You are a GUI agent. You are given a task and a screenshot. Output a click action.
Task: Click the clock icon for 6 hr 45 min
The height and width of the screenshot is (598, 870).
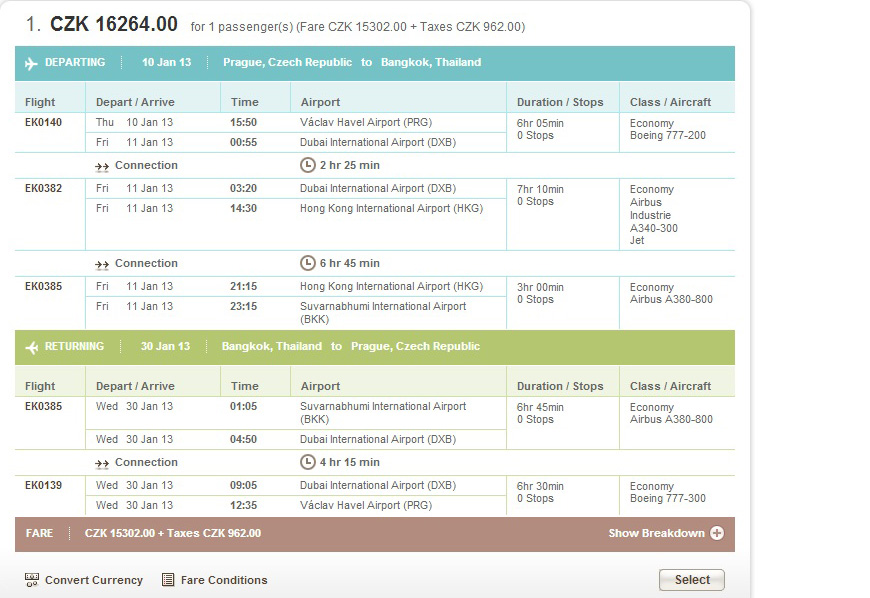pyautogui.click(x=307, y=263)
